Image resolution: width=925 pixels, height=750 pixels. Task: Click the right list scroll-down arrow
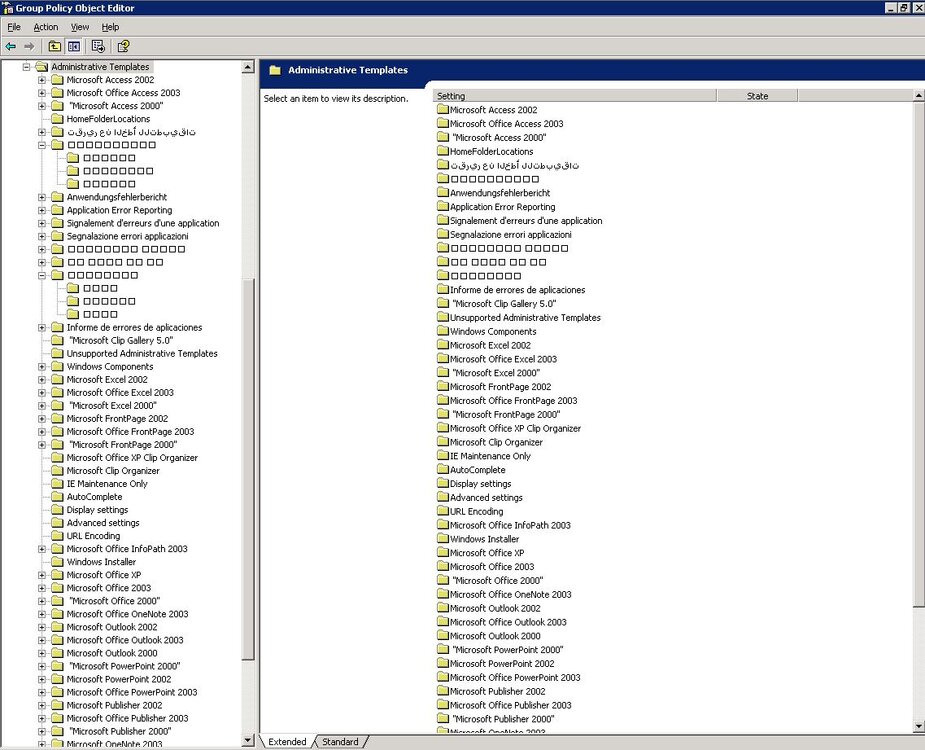pyautogui.click(x=919, y=726)
